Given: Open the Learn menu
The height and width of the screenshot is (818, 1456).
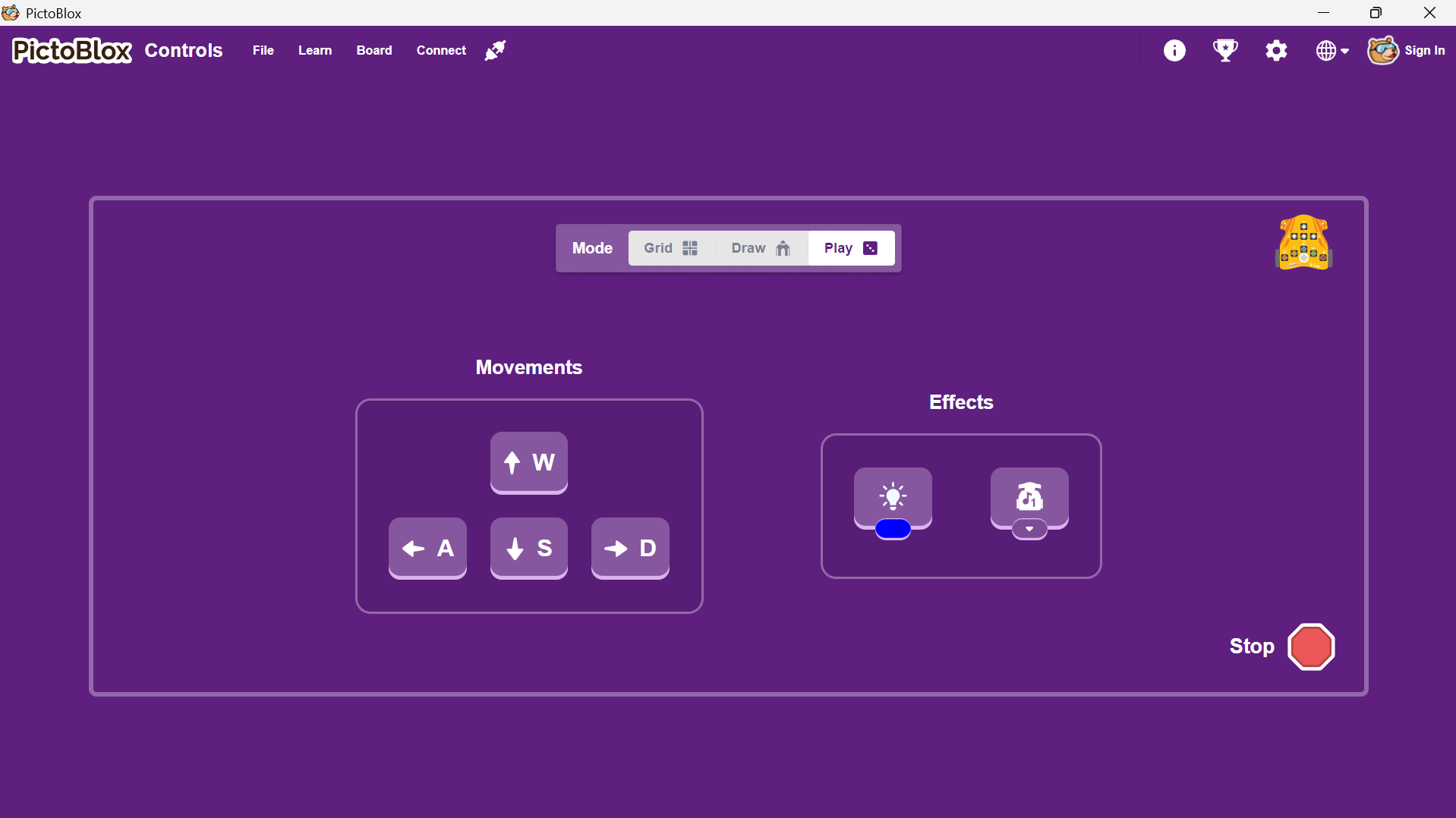Looking at the screenshot, I should (315, 50).
